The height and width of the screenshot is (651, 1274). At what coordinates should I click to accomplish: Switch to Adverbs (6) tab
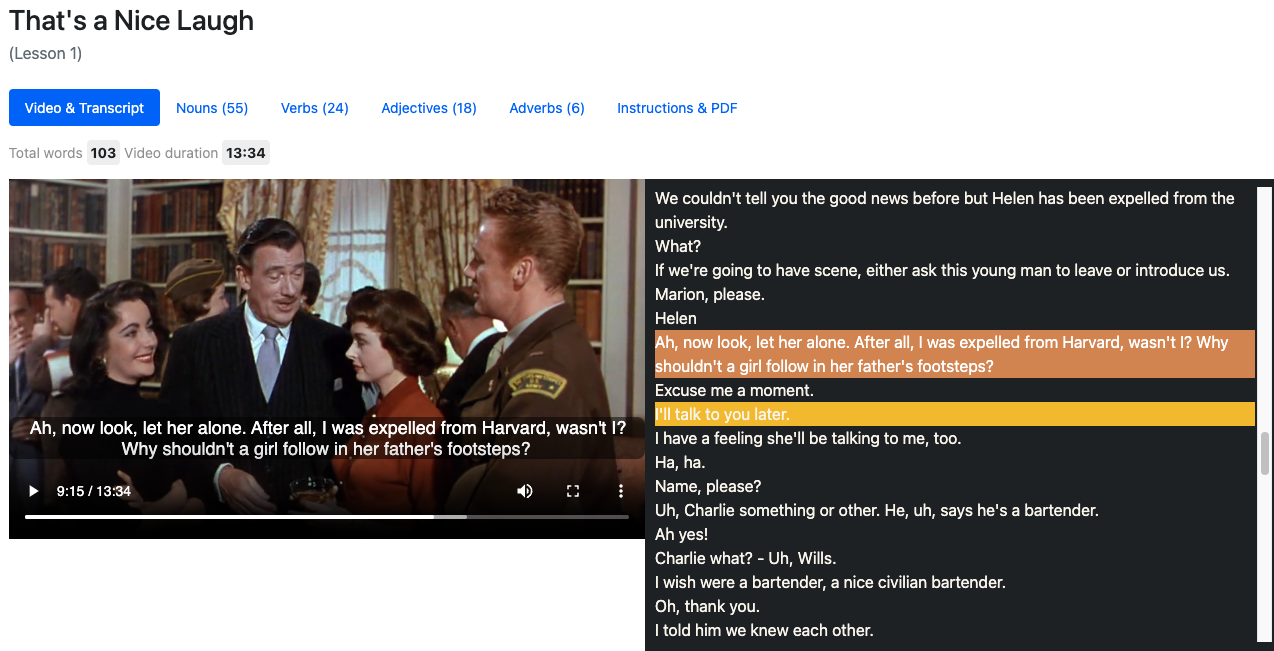point(547,108)
